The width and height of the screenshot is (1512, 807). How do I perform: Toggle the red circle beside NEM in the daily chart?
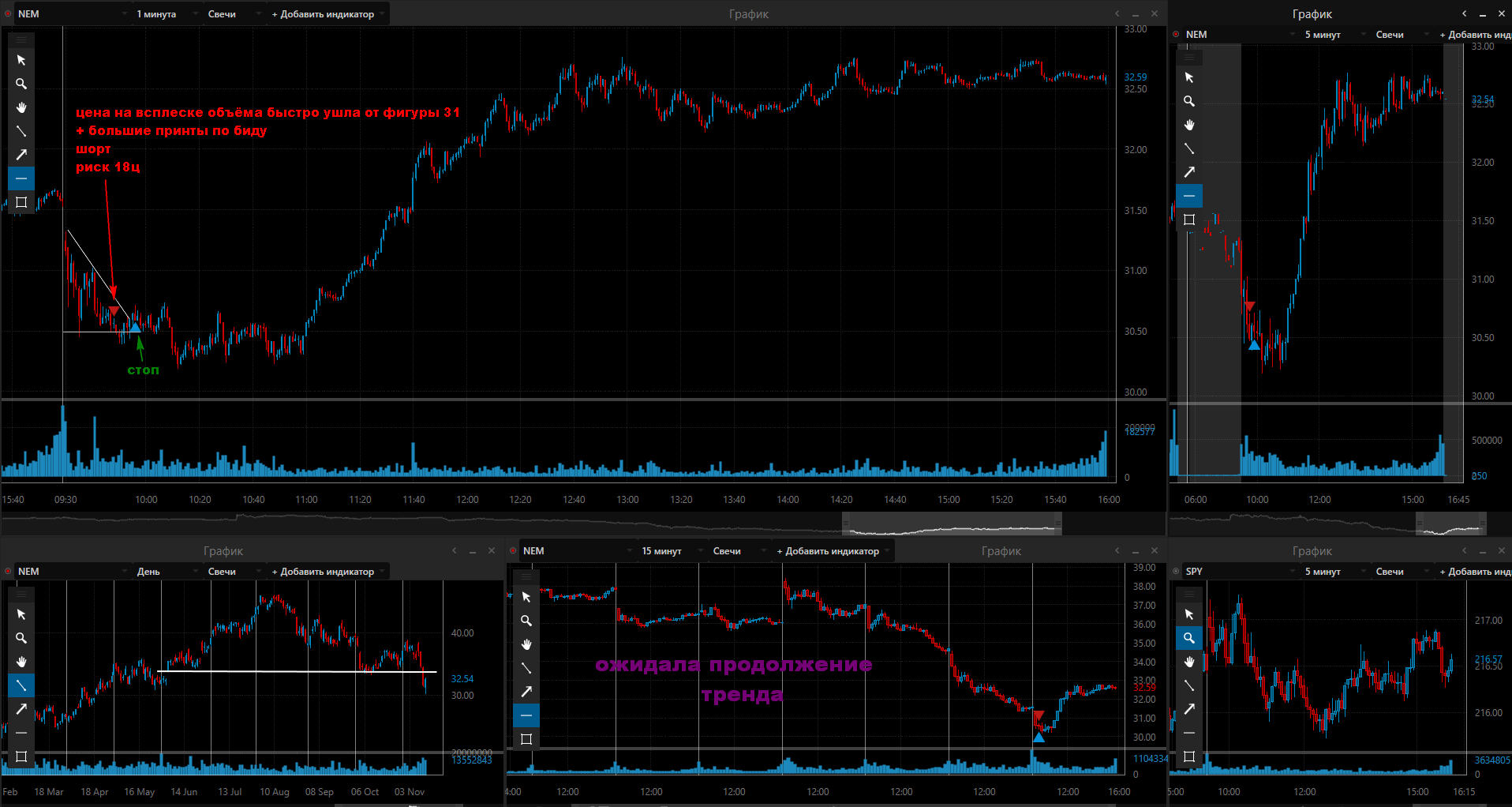8,572
